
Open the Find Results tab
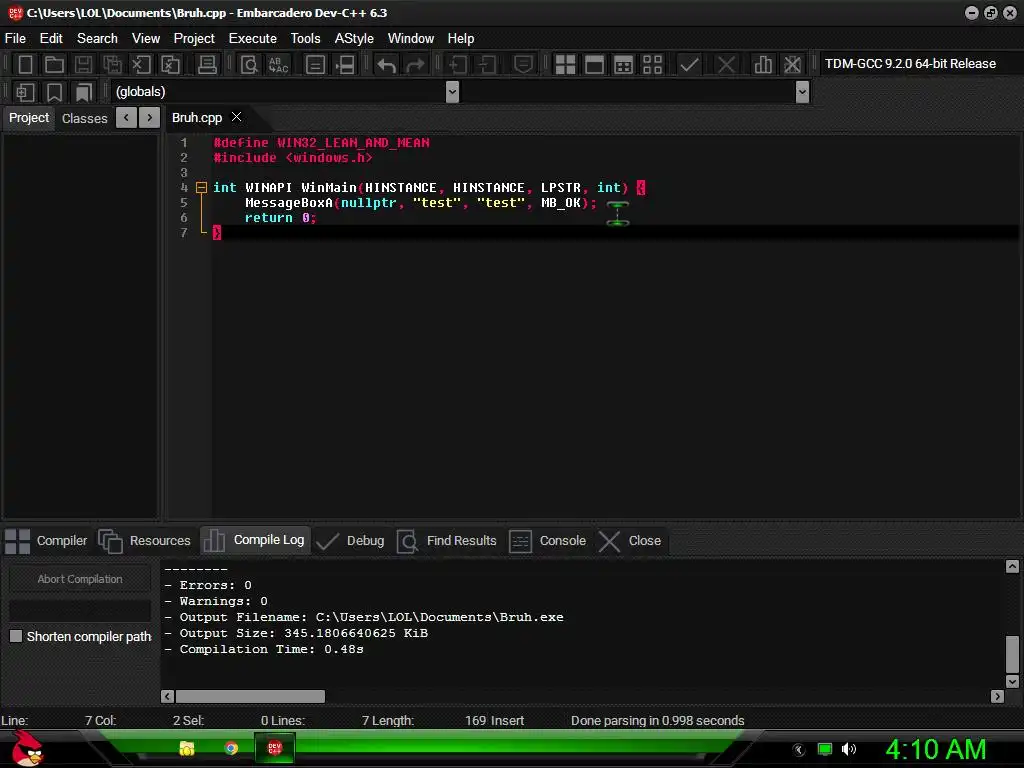[x=447, y=541]
